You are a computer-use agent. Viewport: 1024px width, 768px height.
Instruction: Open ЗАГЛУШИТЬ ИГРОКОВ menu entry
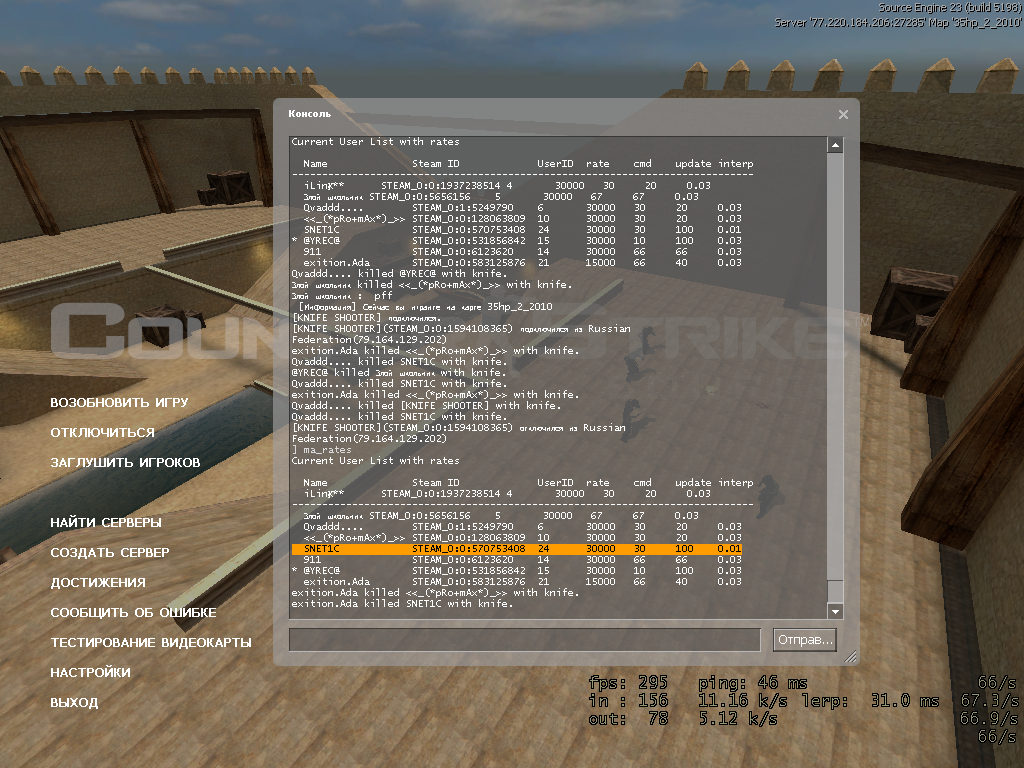(x=125, y=462)
